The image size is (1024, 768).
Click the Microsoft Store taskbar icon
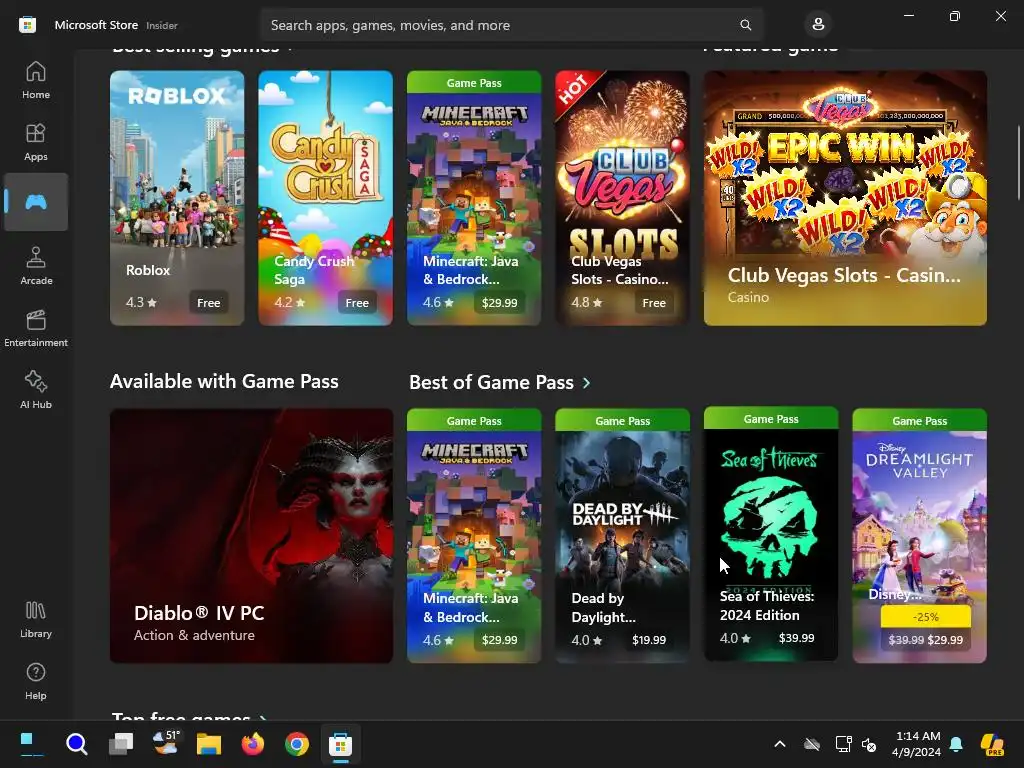[x=340, y=744]
